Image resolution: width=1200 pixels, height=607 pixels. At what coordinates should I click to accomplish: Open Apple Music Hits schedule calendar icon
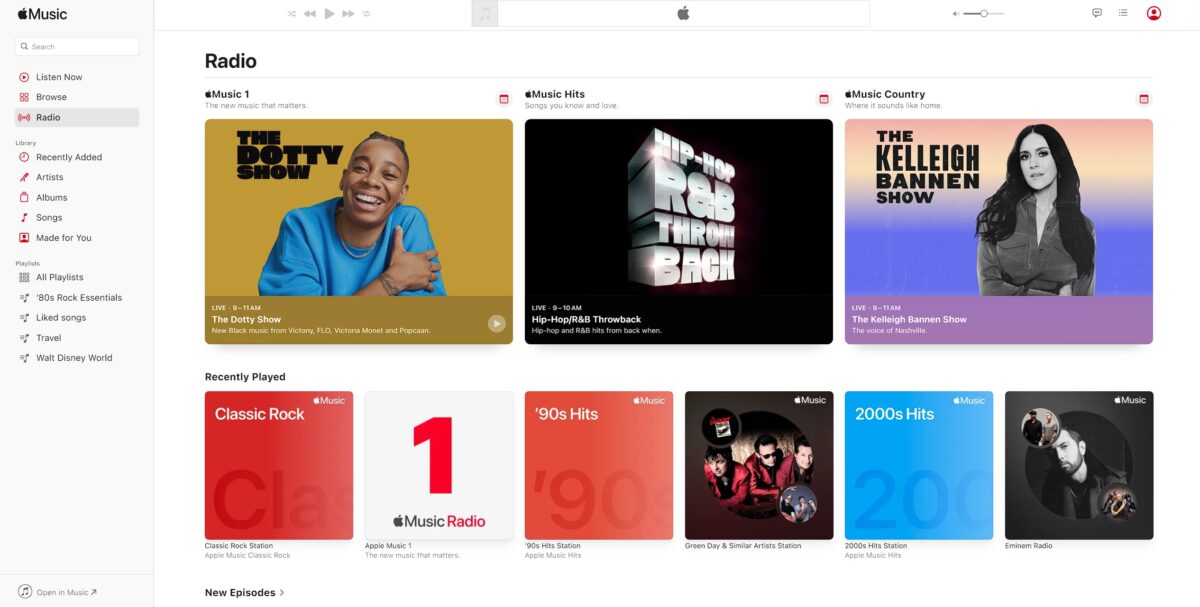click(x=824, y=99)
